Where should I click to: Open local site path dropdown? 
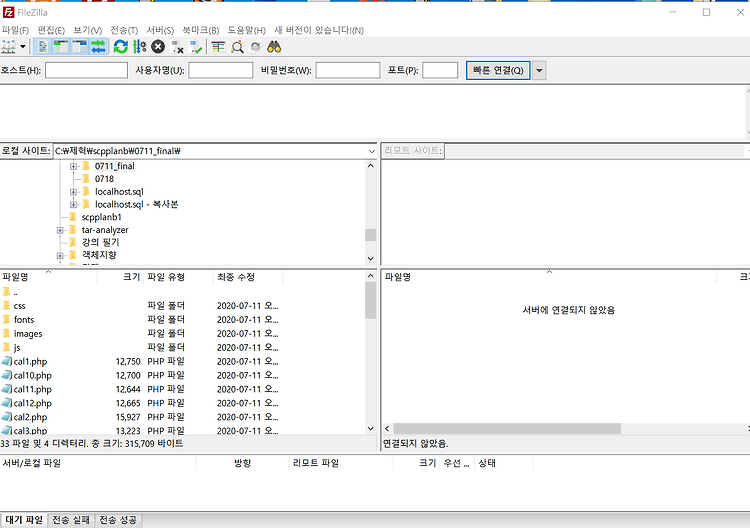(372, 151)
